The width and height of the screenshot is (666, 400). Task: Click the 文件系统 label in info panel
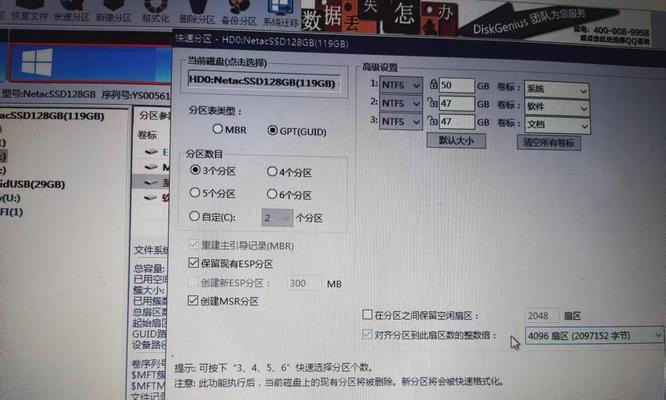point(151,250)
